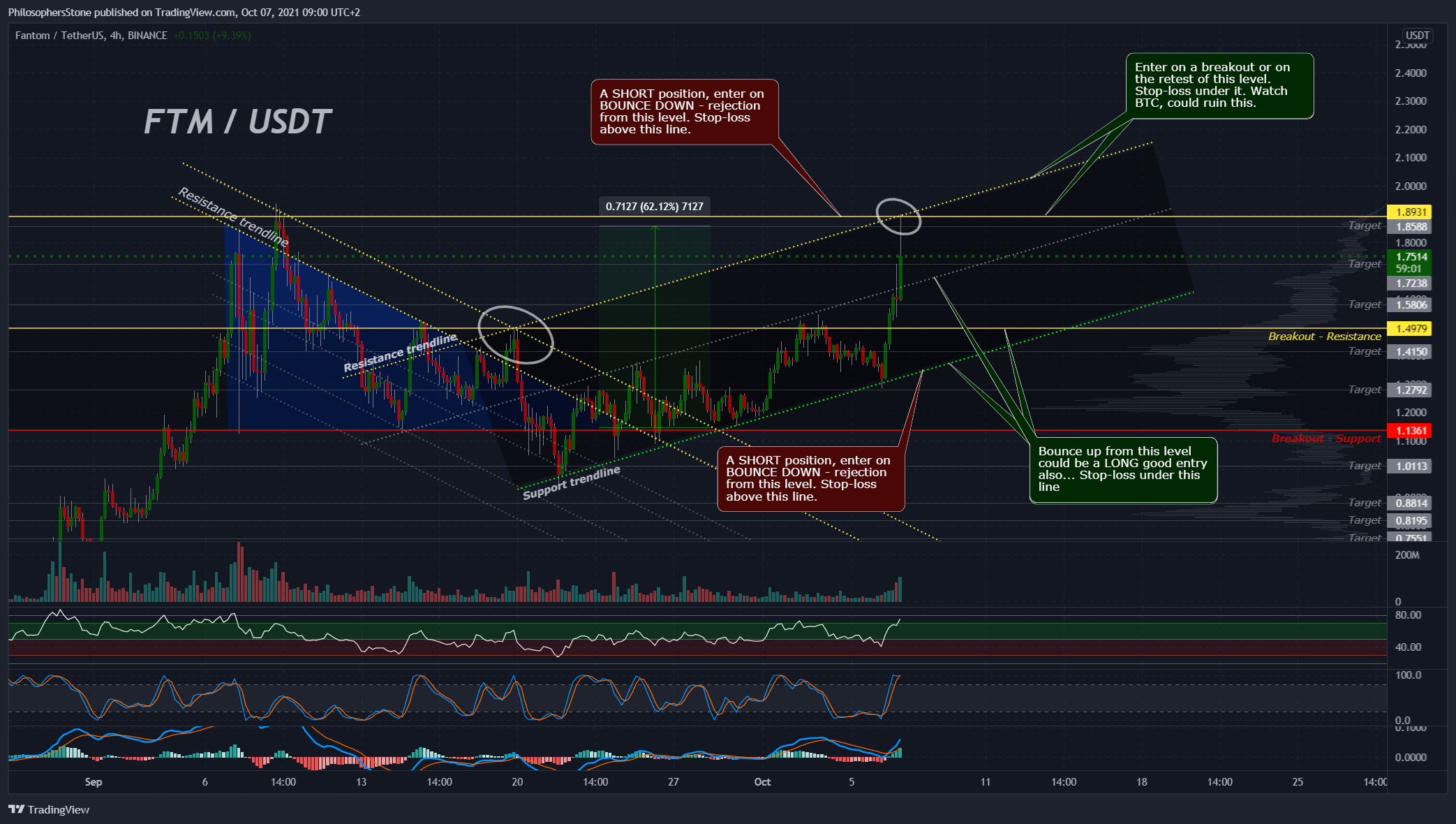Click the 0.8195 target price label
This screenshot has width=1456, height=824.
click(x=1409, y=520)
